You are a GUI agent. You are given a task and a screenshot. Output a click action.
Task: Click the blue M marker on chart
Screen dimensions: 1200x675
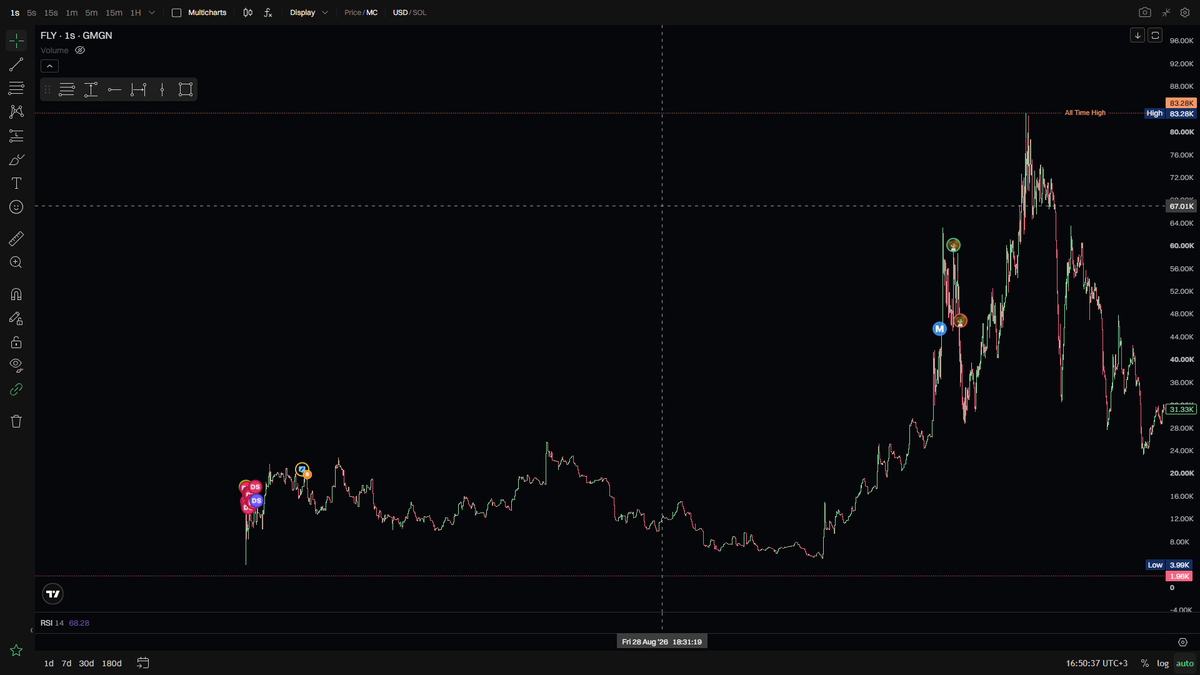coord(939,328)
